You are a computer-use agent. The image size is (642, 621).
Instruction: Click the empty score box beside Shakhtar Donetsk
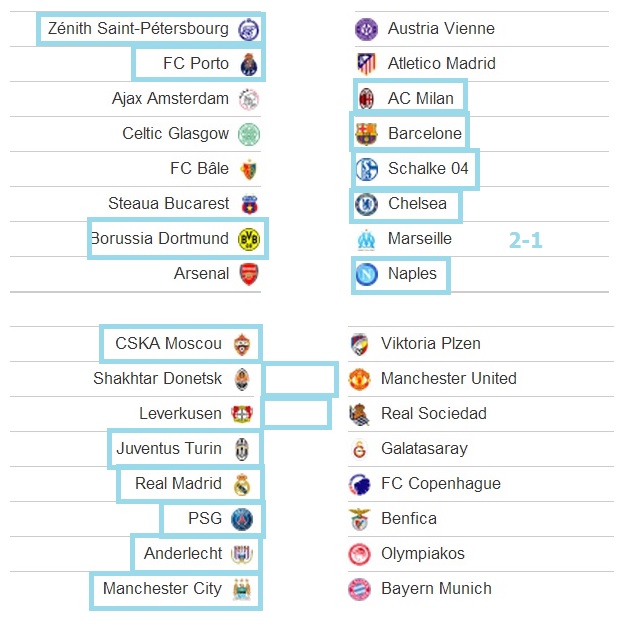pyautogui.click(x=300, y=379)
